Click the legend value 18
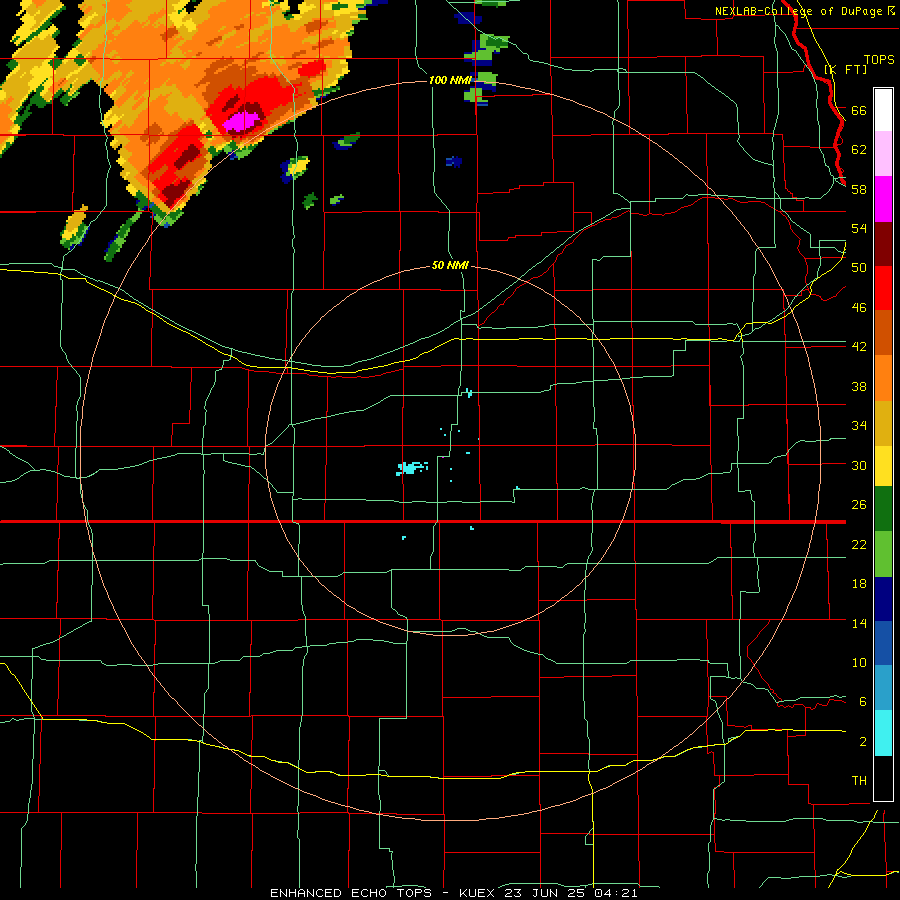Image resolution: width=900 pixels, height=900 pixels. coord(859,583)
